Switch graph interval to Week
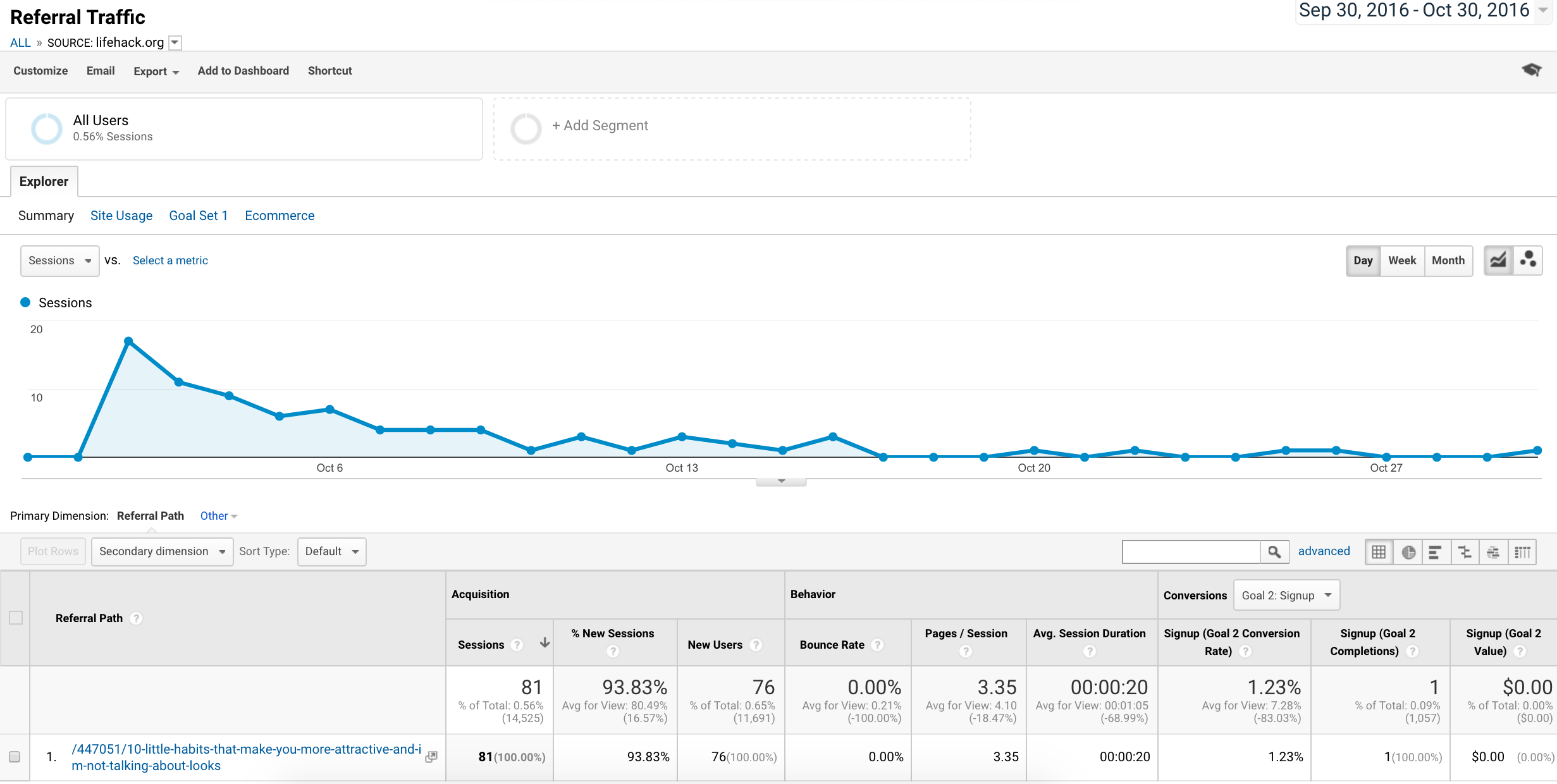Screen dimensions: 1557x784 coord(1401,260)
